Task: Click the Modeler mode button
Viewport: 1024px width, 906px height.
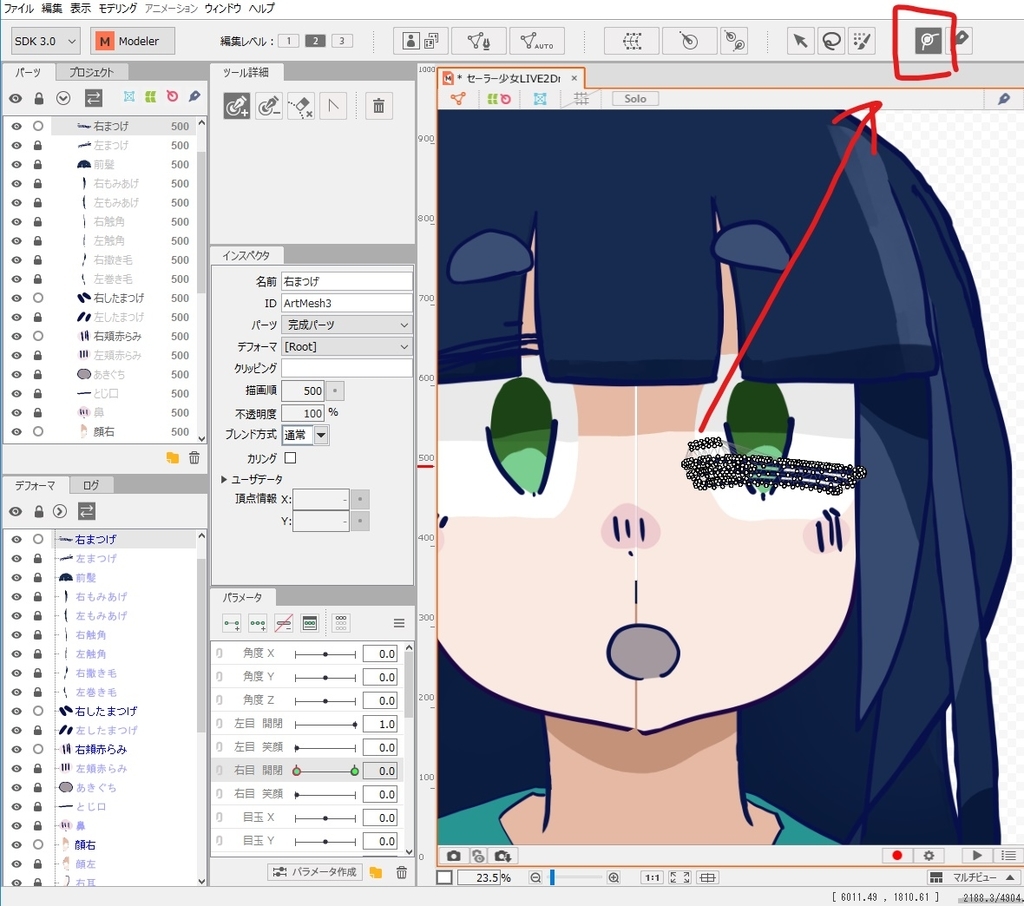Action: pos(133,41)
